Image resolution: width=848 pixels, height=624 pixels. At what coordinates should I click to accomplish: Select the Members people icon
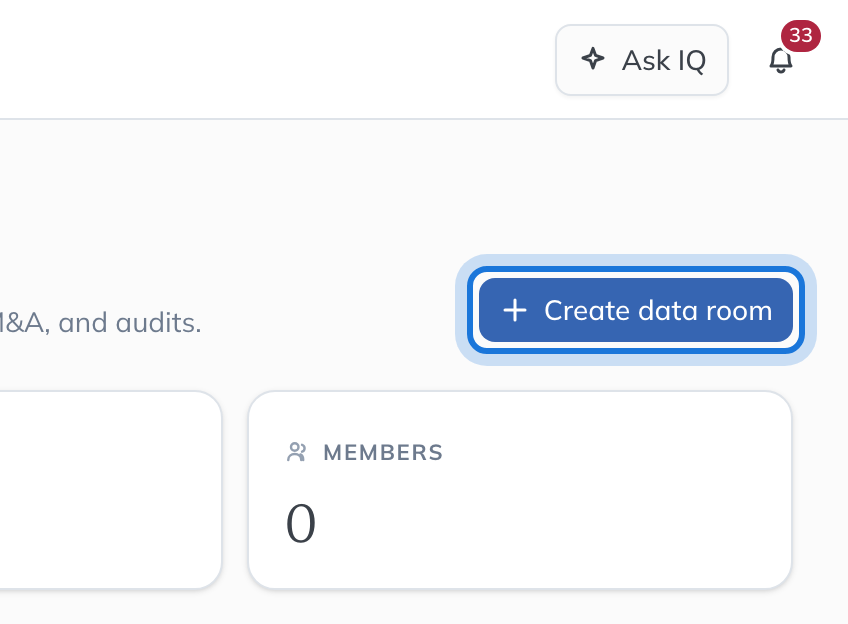pos(296,452)
